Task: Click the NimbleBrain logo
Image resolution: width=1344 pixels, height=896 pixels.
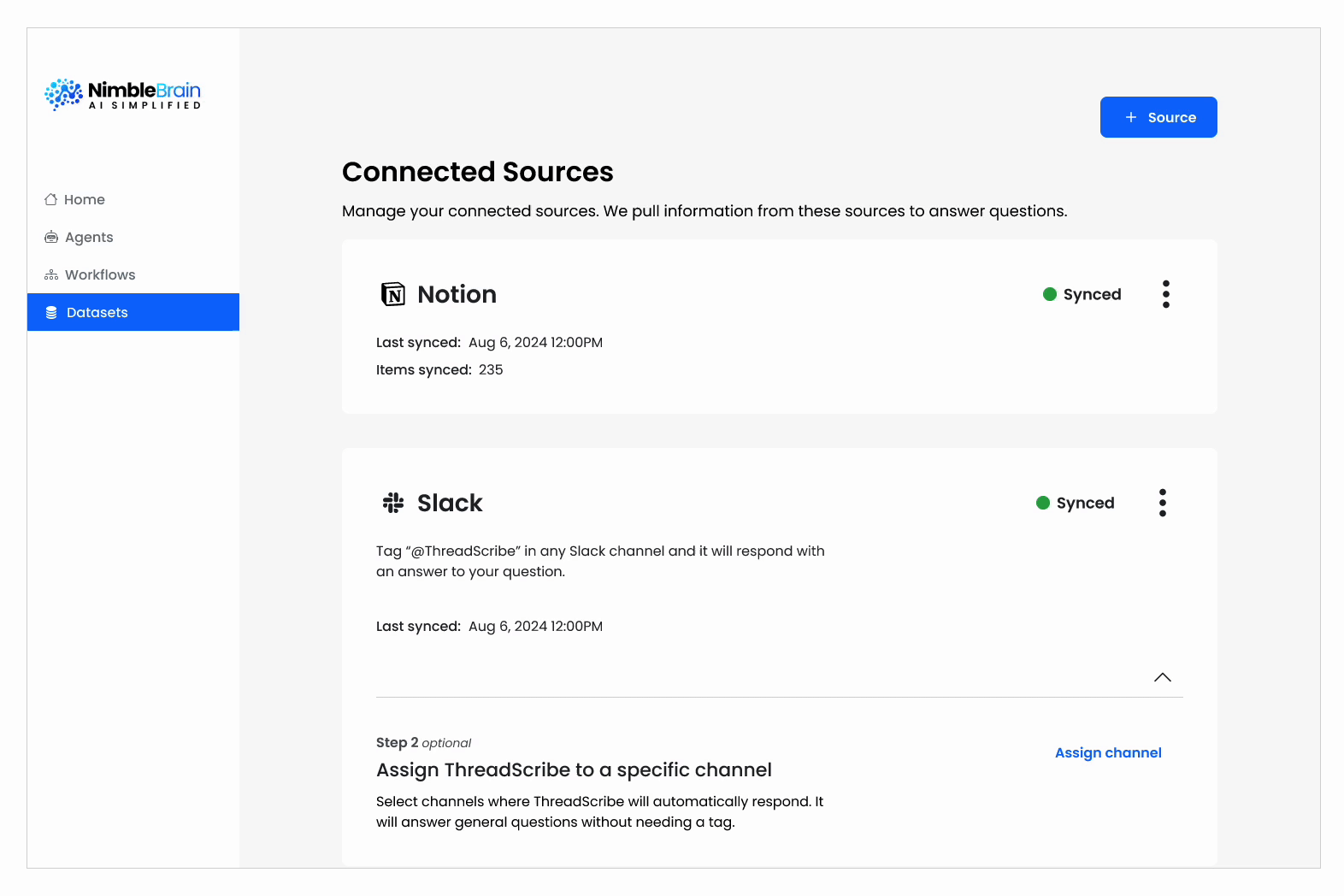Action: pos(122,95)
